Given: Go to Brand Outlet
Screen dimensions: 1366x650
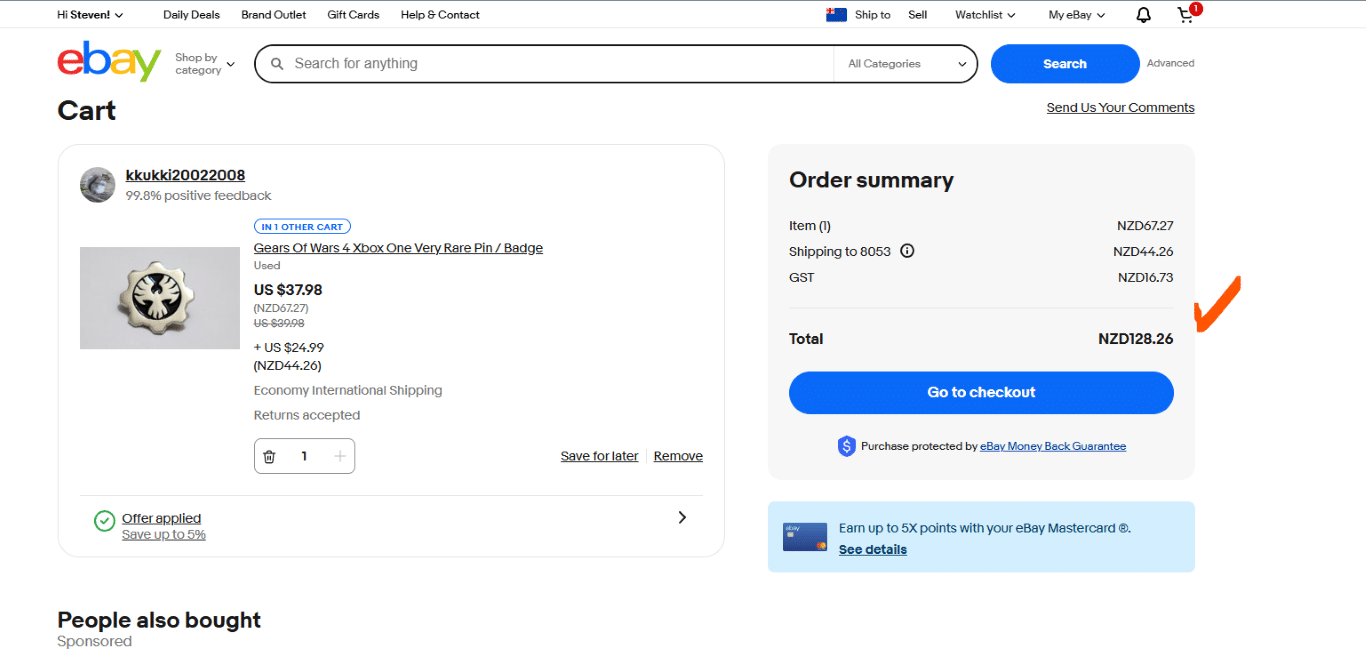Looking at the screenshot, I should pyautogui.click(x=274, y=15).
